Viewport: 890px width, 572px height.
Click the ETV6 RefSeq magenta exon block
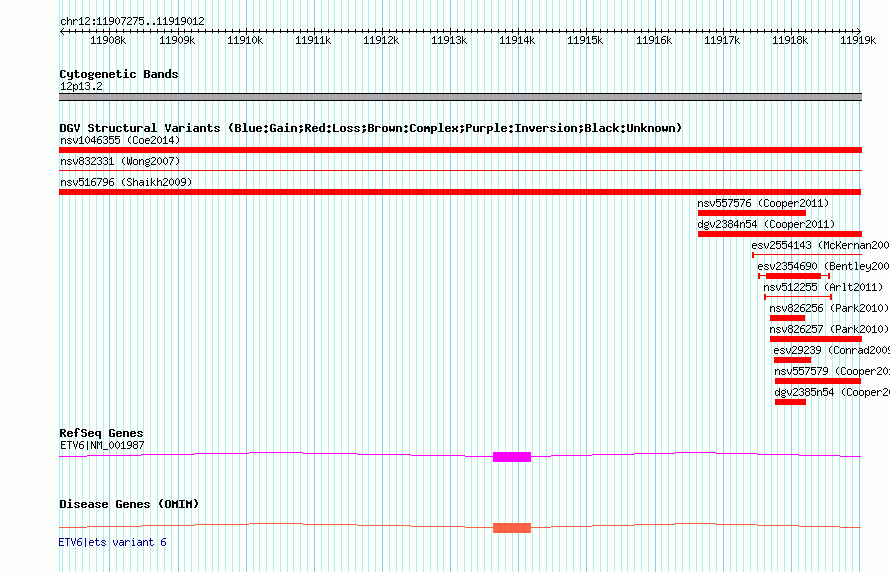tap(512, 457)
